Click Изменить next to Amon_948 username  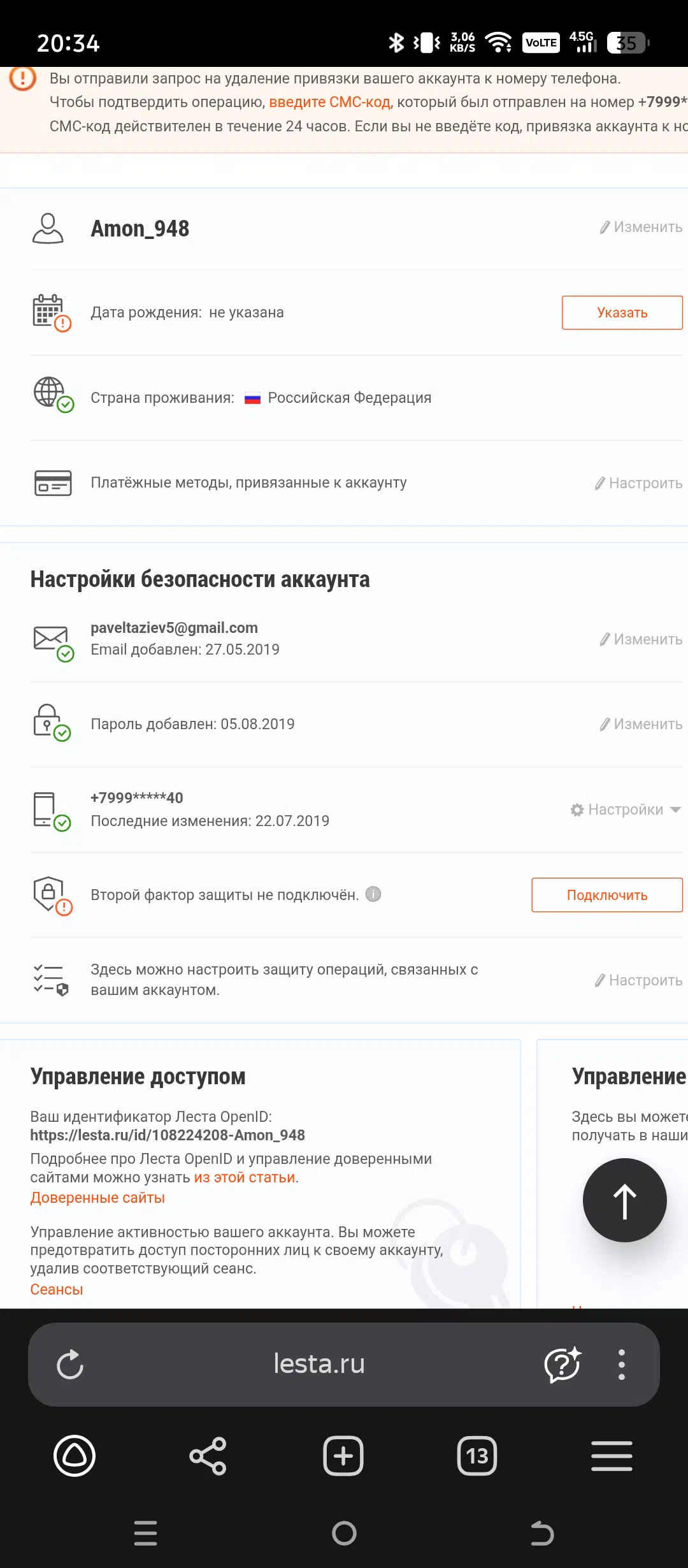pos(641,228)
